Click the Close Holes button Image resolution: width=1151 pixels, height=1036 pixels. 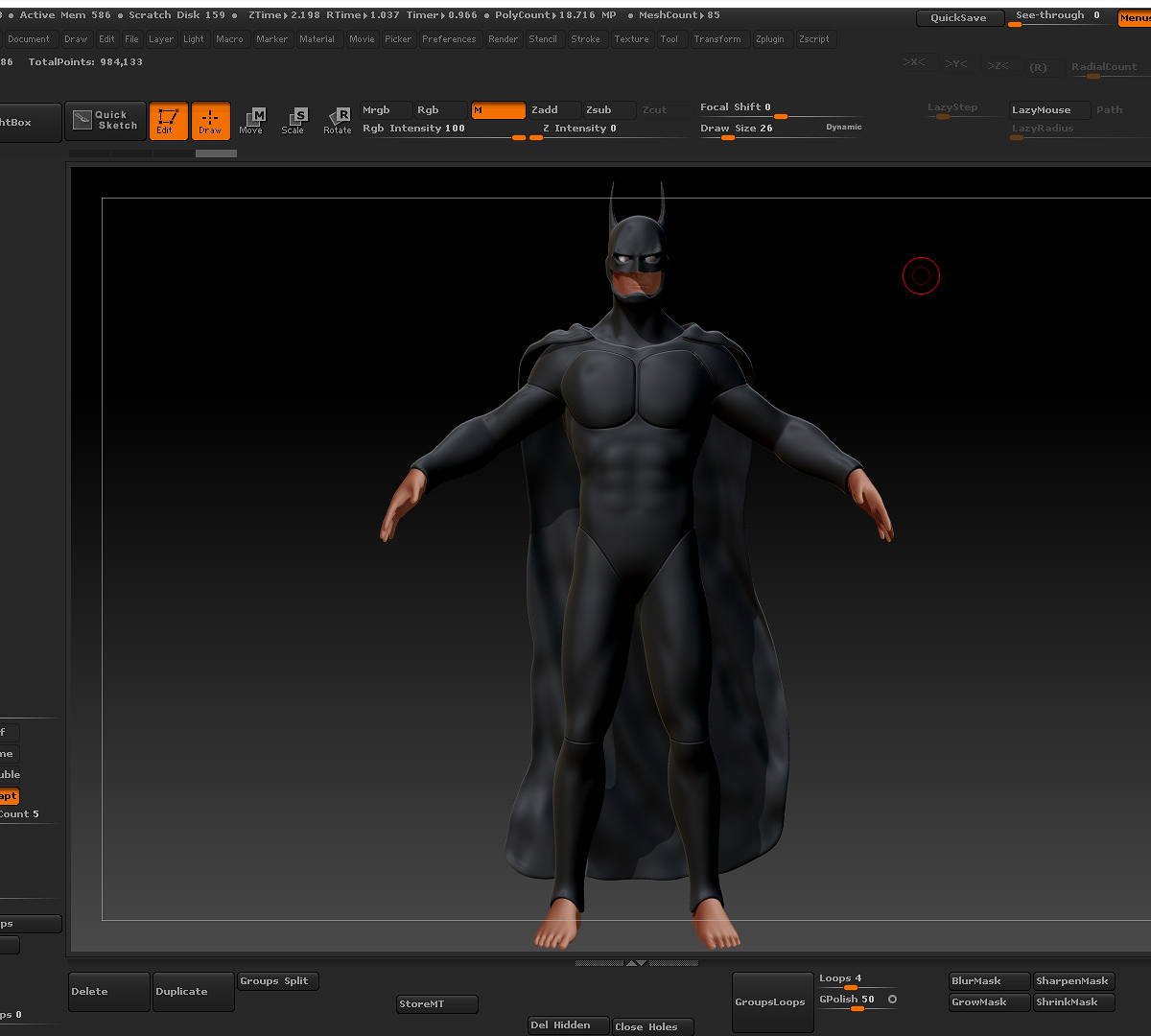[x=653, y=1026]
